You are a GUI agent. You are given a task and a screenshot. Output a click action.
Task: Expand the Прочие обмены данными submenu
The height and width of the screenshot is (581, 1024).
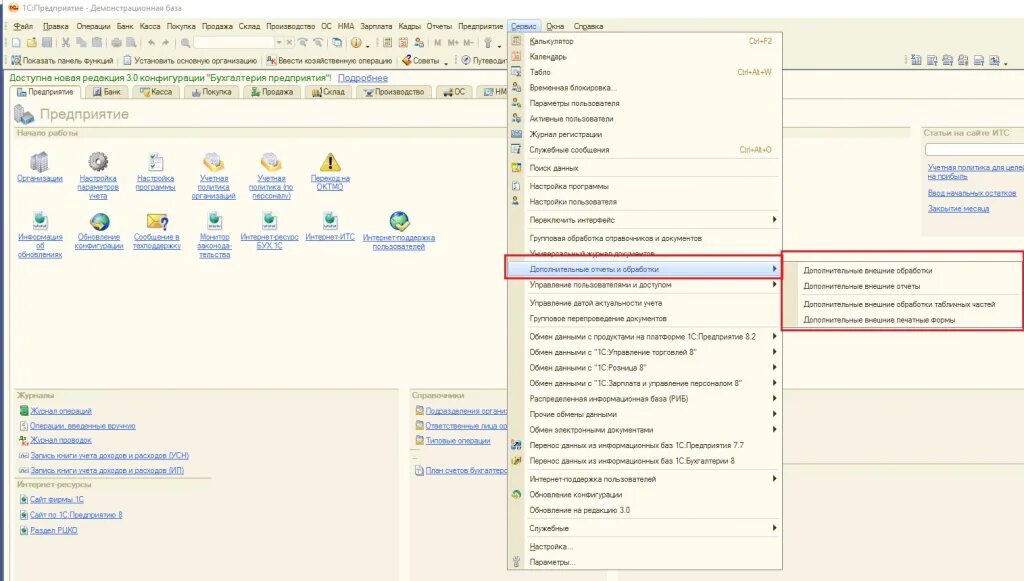point(645,414)
